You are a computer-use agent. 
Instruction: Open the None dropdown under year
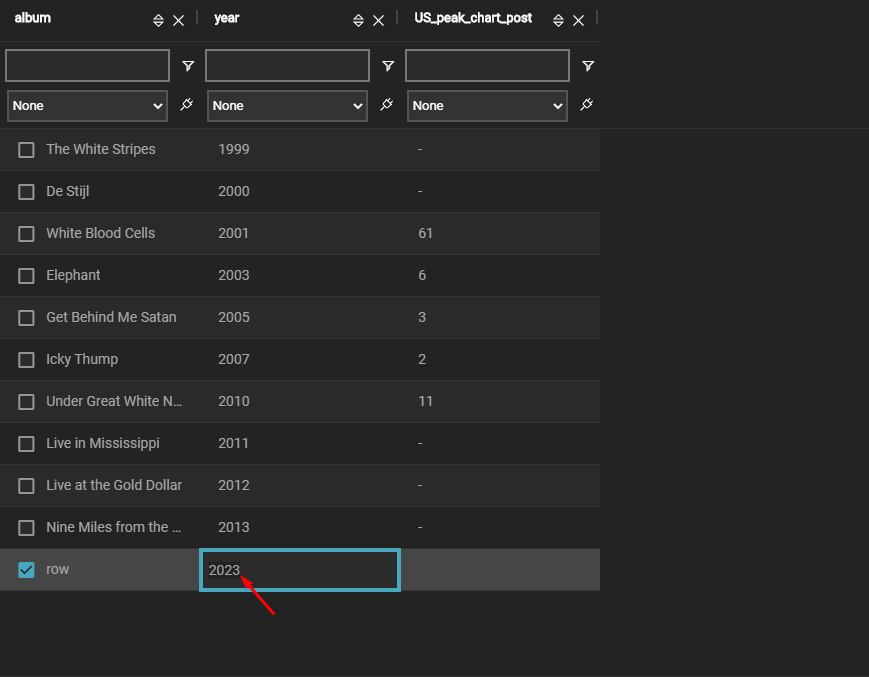pyautogui.click(x=287, y=106)
